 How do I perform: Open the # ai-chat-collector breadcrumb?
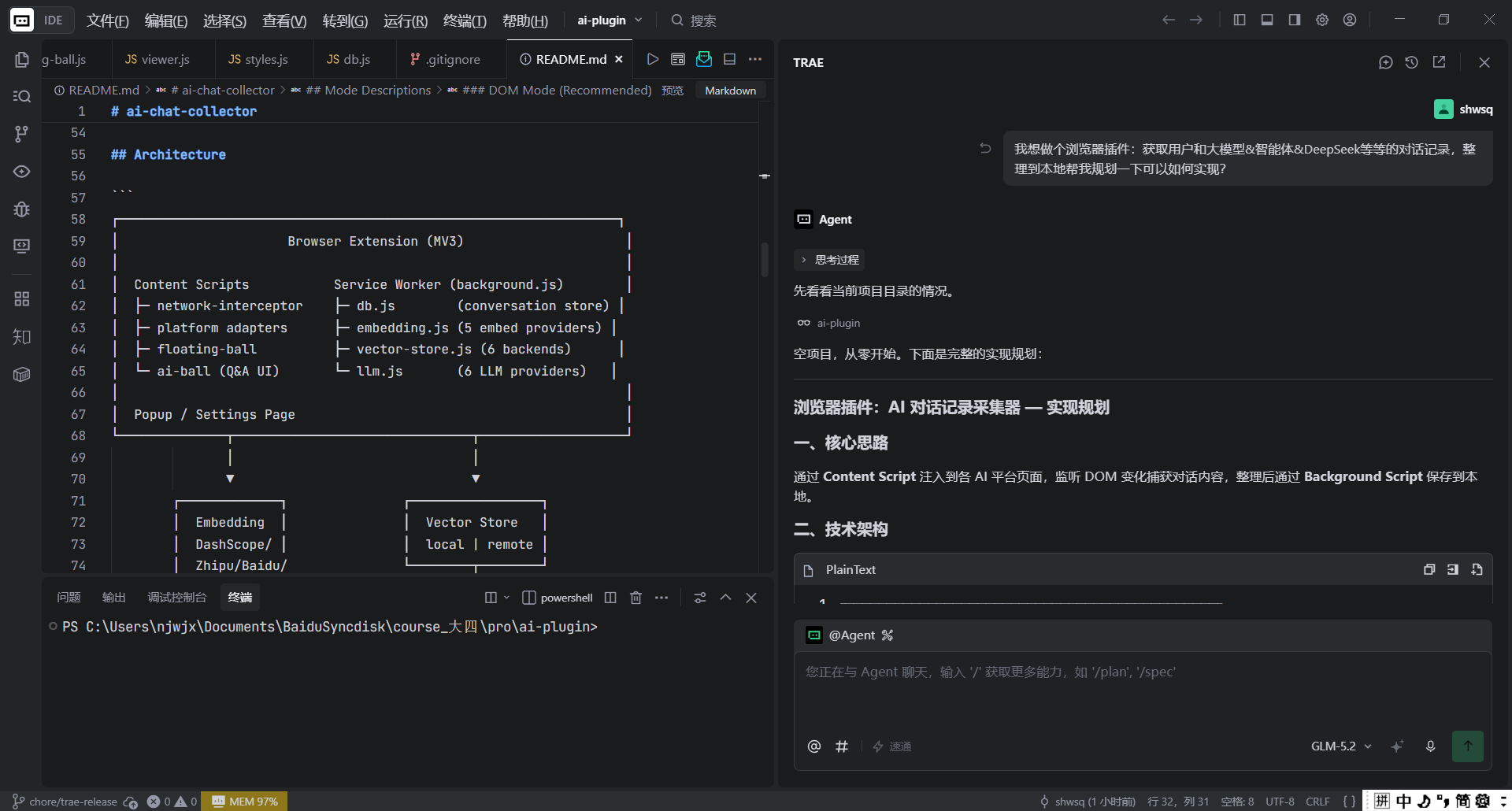click(x=216, y=91)
